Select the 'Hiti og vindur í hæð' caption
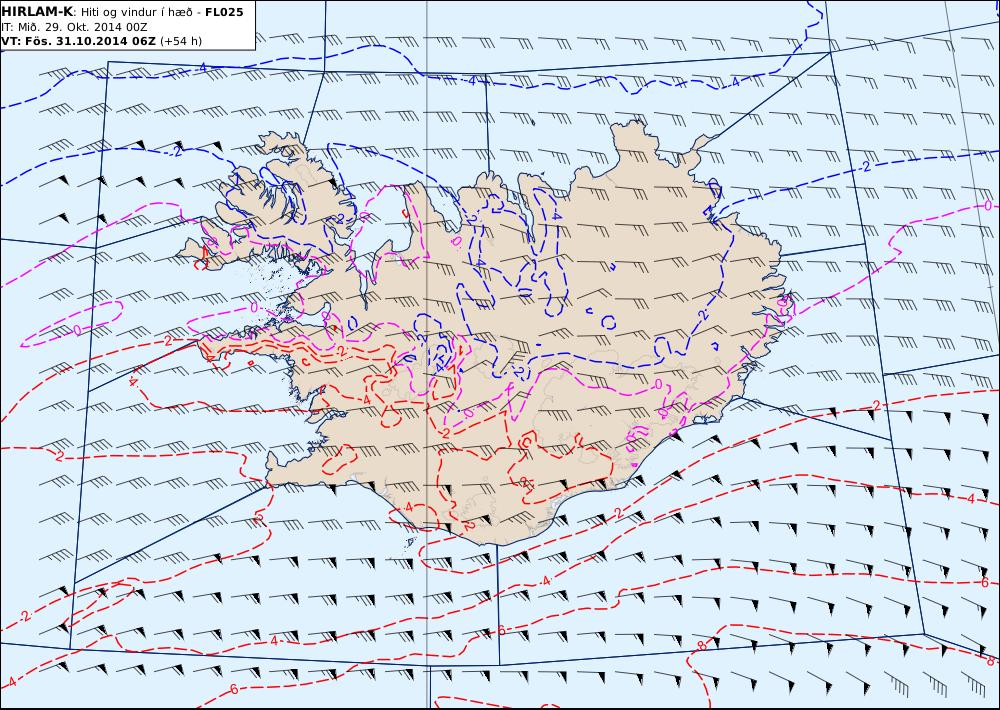This screenshot has height=710, width=1000. click(x=136, y=12)
